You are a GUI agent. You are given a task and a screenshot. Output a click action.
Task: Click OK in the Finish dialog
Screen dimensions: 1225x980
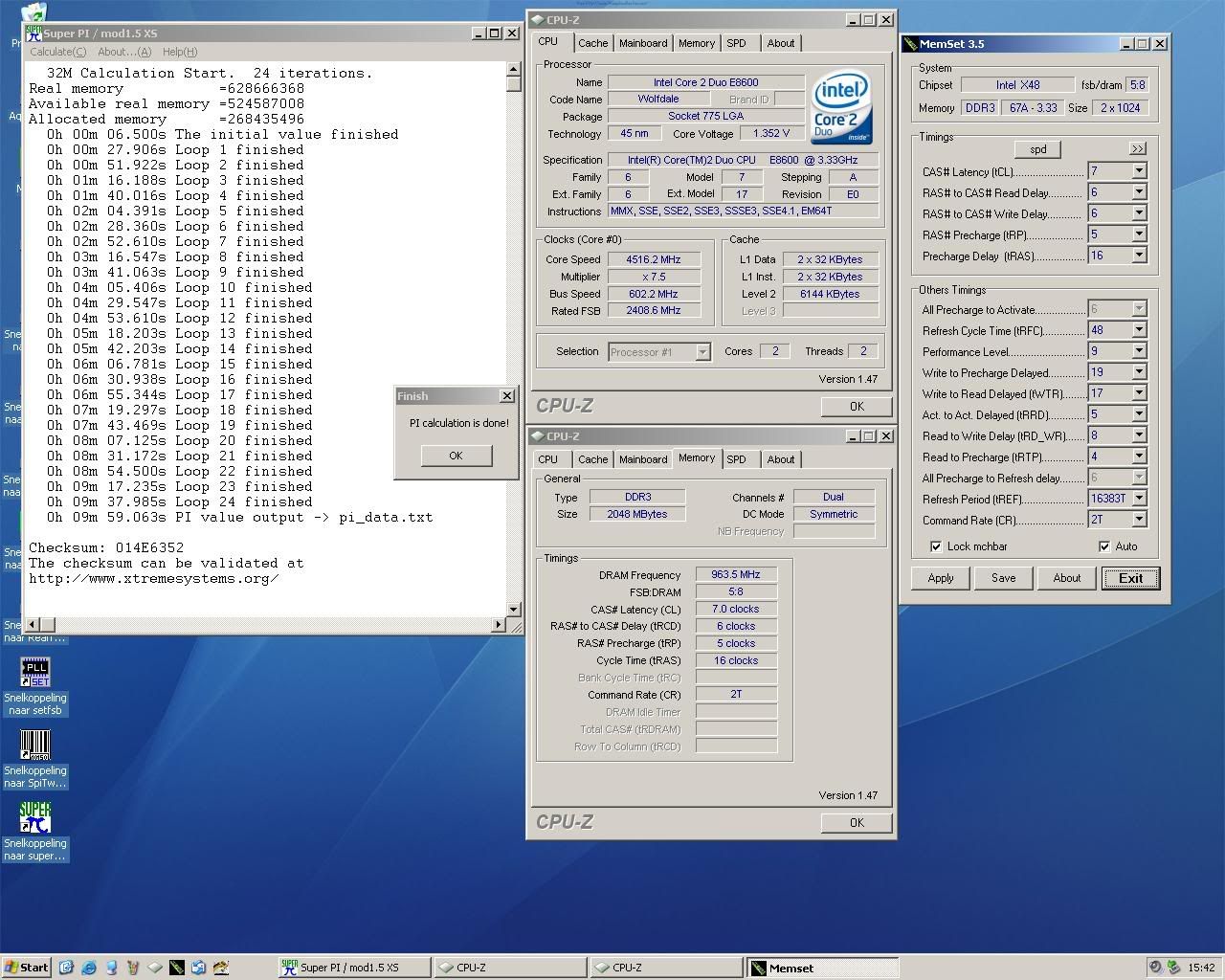pyautogui.click(x=456, y=456)
